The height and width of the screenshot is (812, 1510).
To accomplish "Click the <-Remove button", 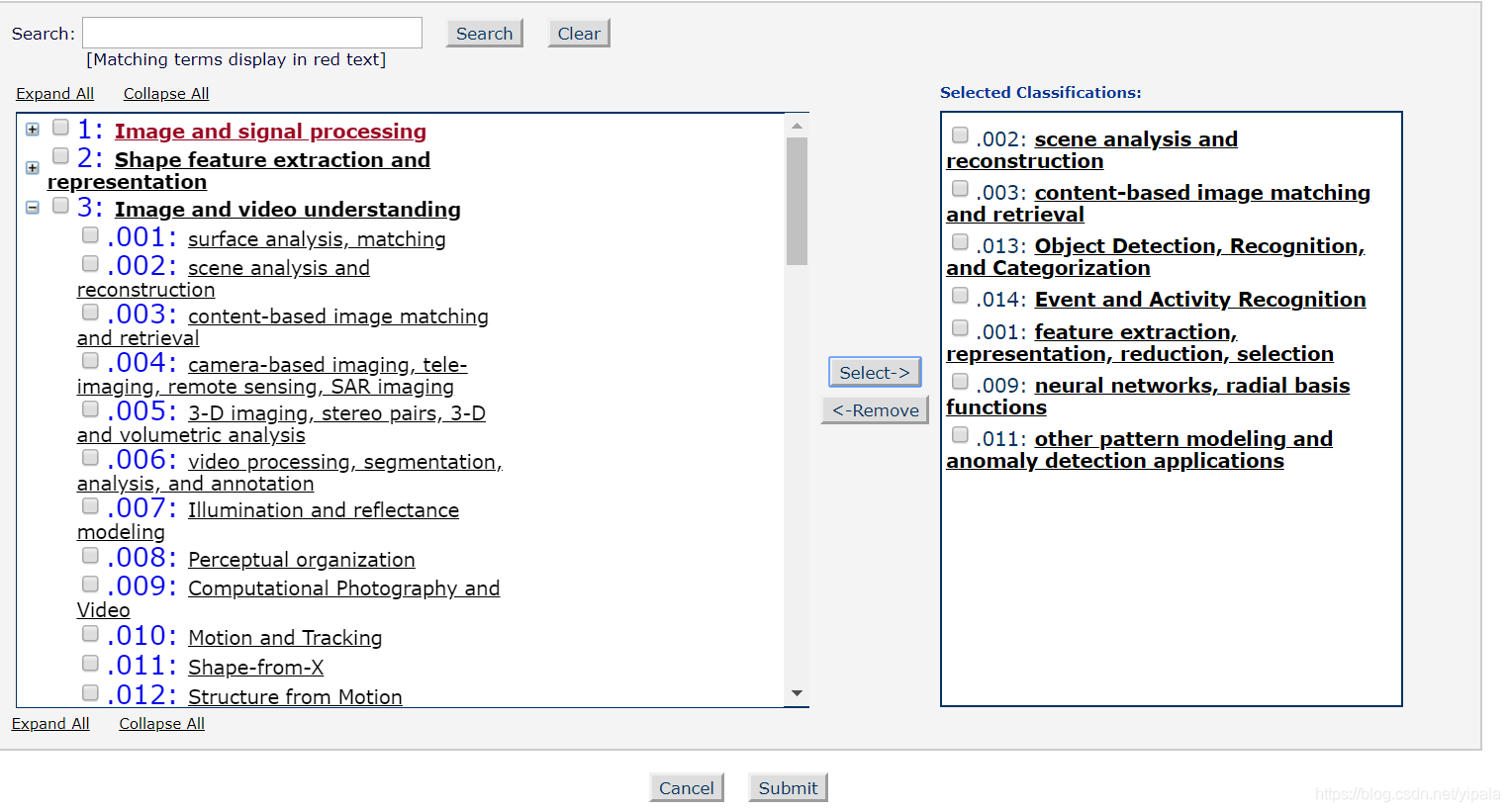I will (875, 410).
